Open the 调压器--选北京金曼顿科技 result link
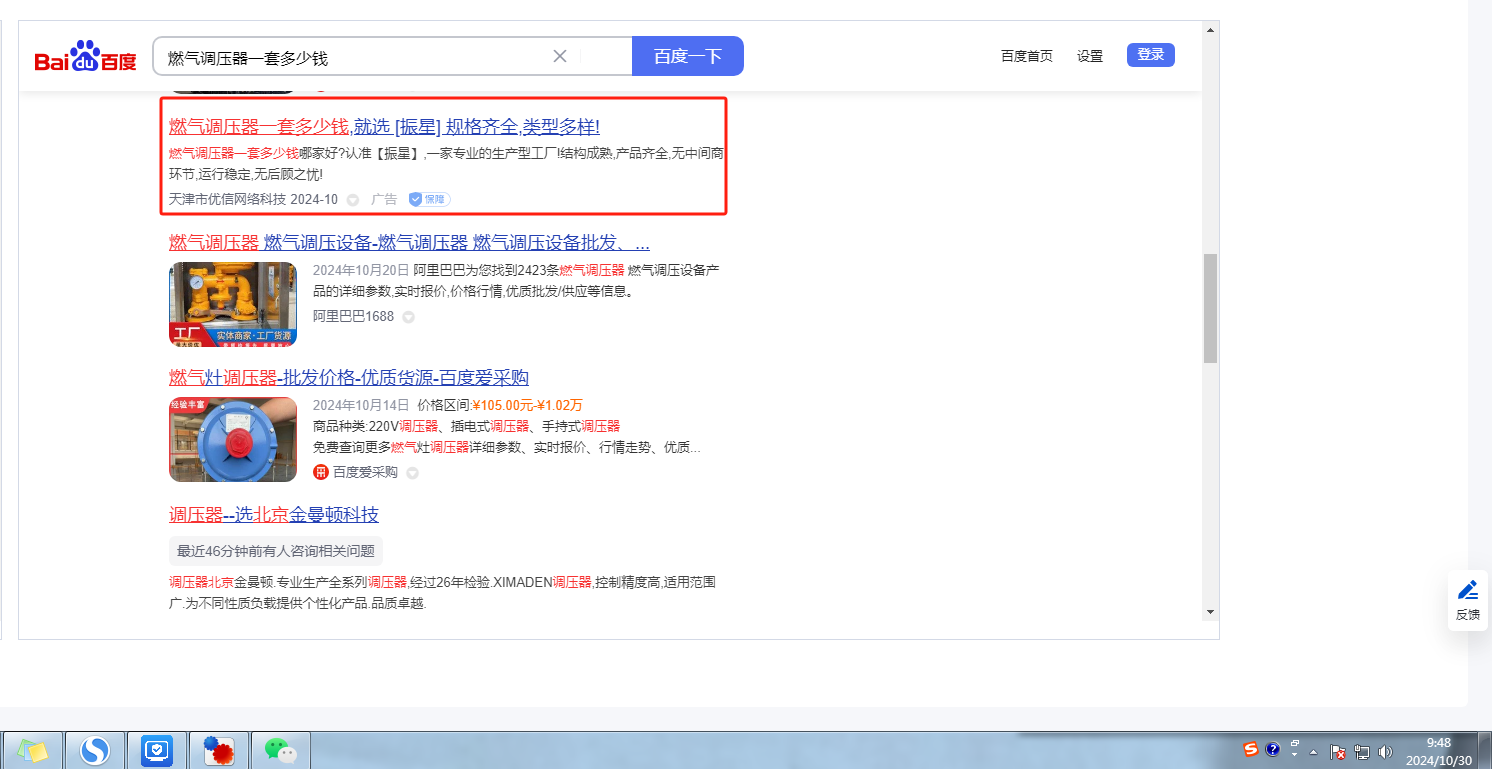The height and width of the screenshot is (769, 1492). point(274,515)
